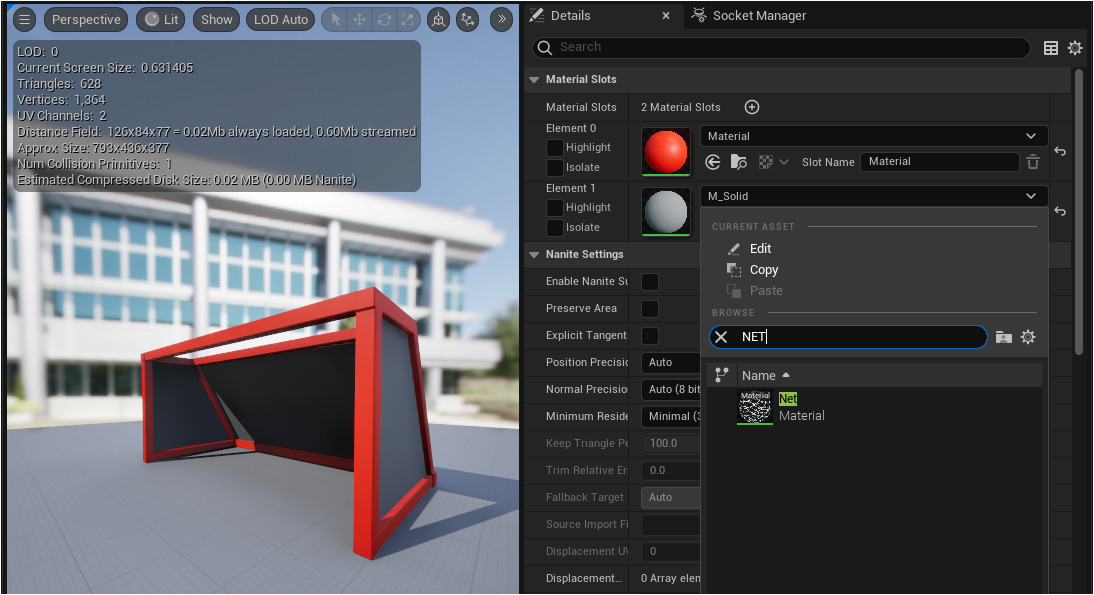Use selected asset from Content Browser icon
1094x595 pixels.
click(x=712, y=162)
